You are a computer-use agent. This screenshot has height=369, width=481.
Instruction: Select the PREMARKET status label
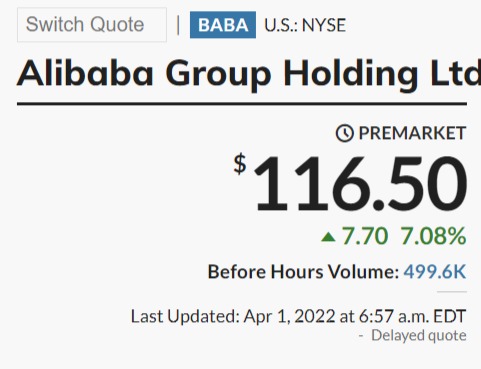412,133
